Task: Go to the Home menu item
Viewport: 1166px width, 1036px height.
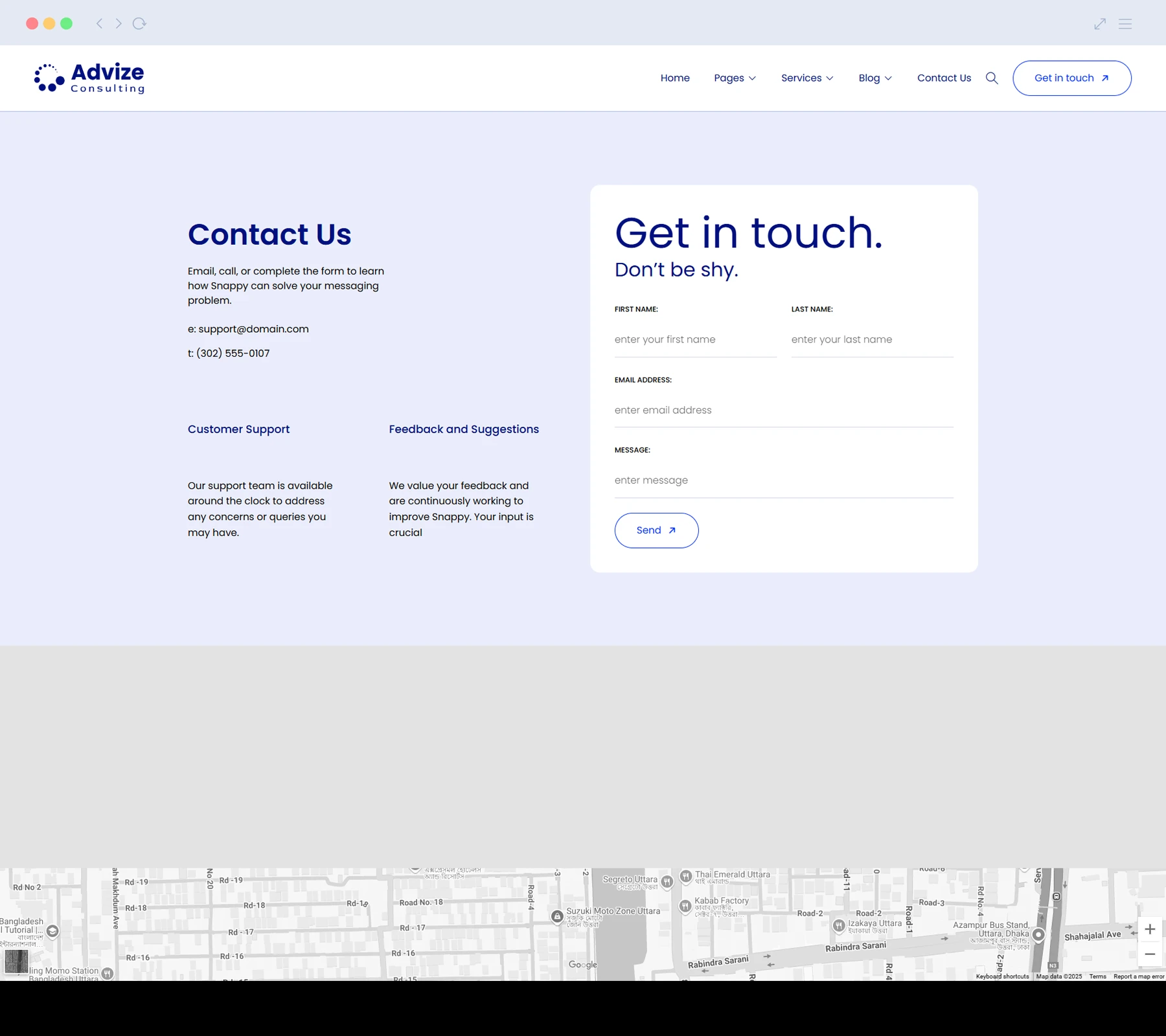Action: tap(675, 78)
